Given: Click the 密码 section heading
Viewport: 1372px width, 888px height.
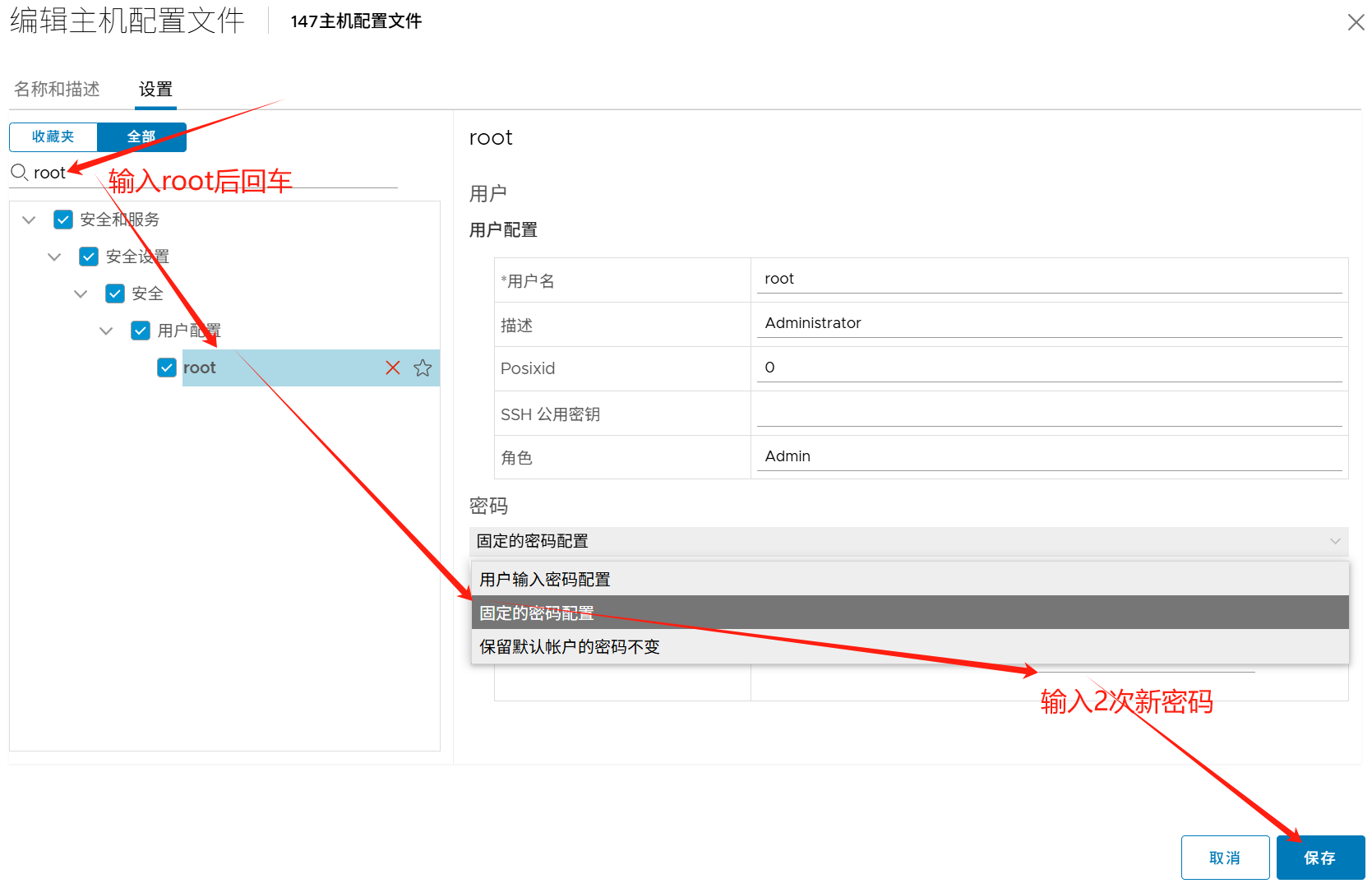Looking at the screenshot, I should [488, 506].
